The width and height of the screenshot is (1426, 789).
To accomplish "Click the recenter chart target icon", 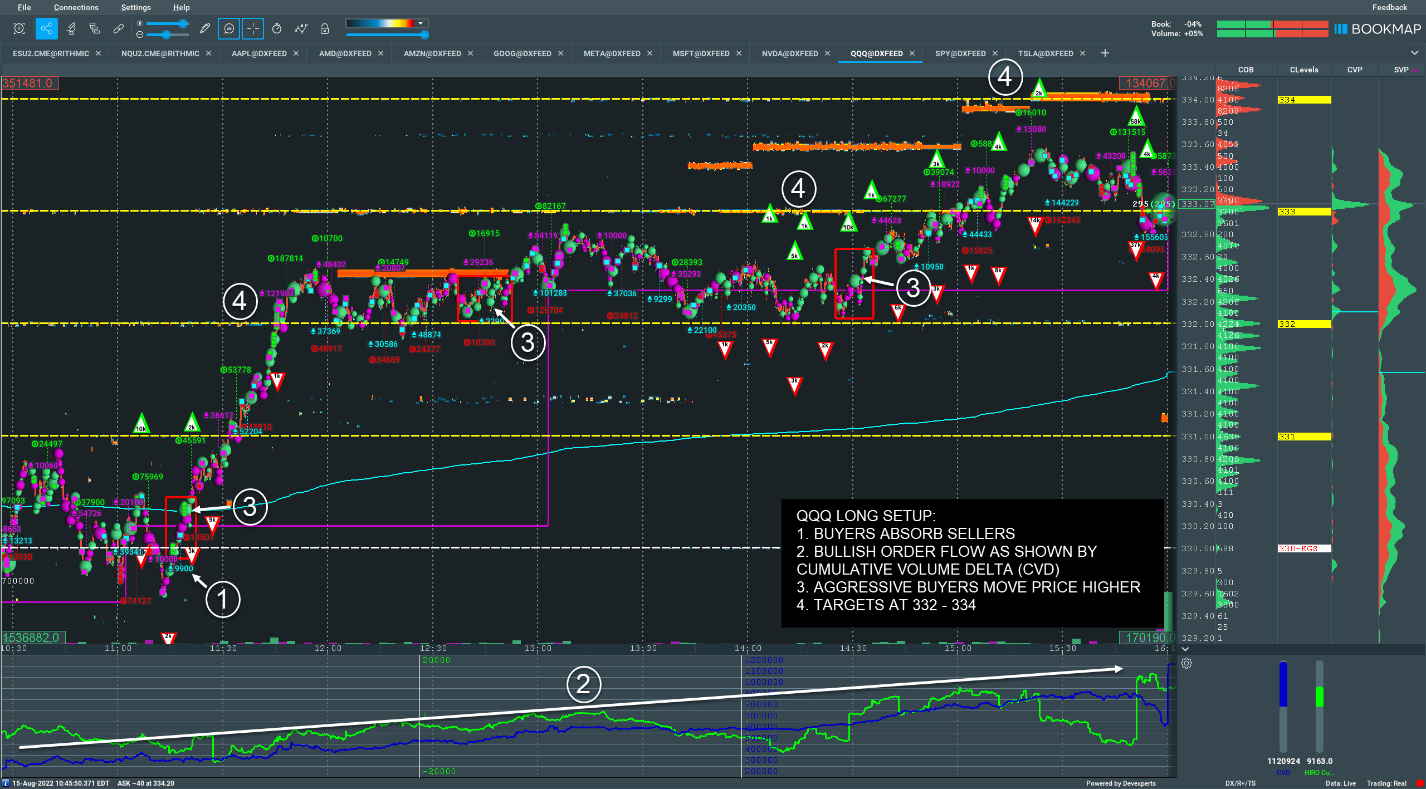I will (20, 28).
